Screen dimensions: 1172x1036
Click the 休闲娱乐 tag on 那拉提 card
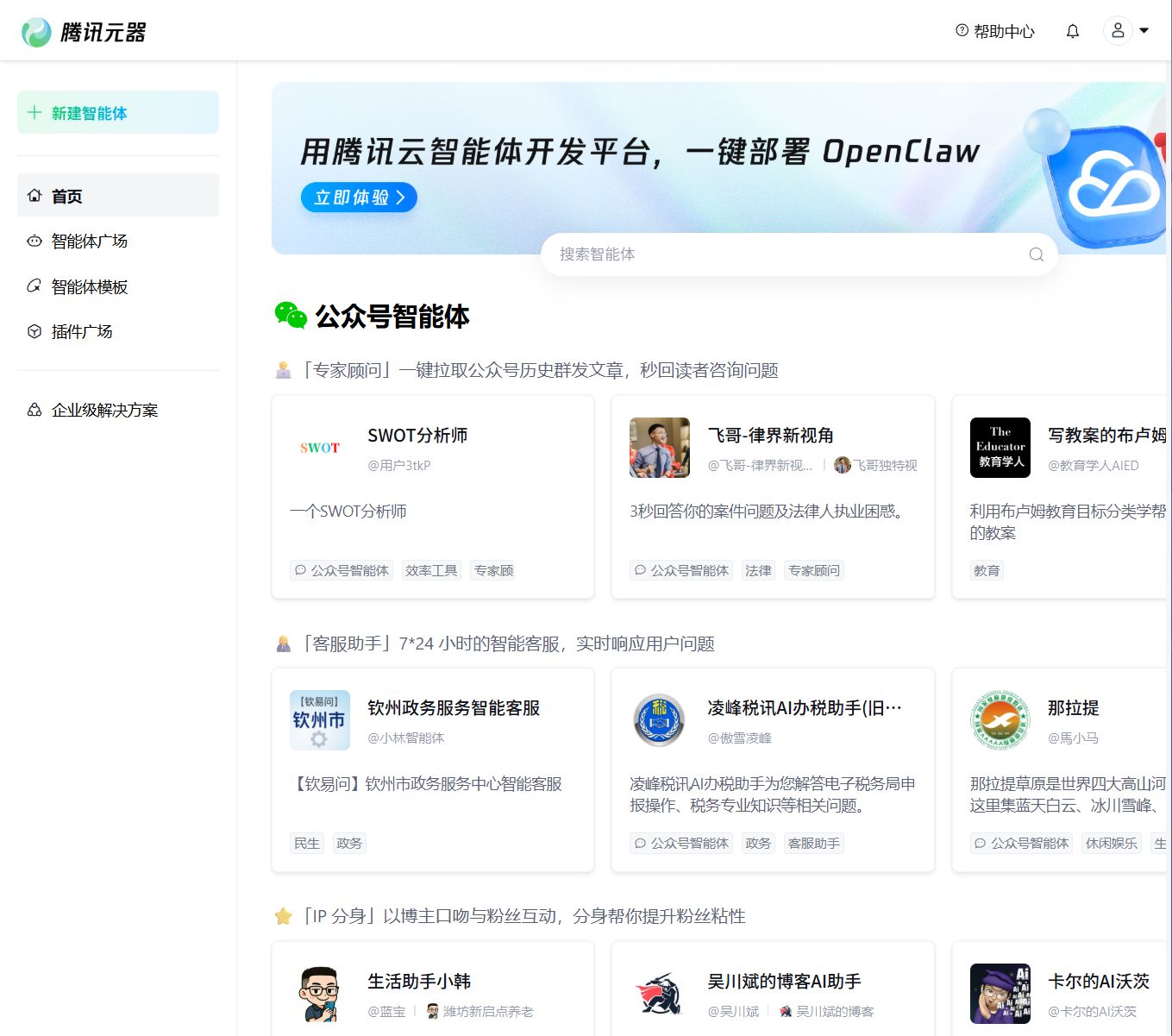[x=1112, y=843]
